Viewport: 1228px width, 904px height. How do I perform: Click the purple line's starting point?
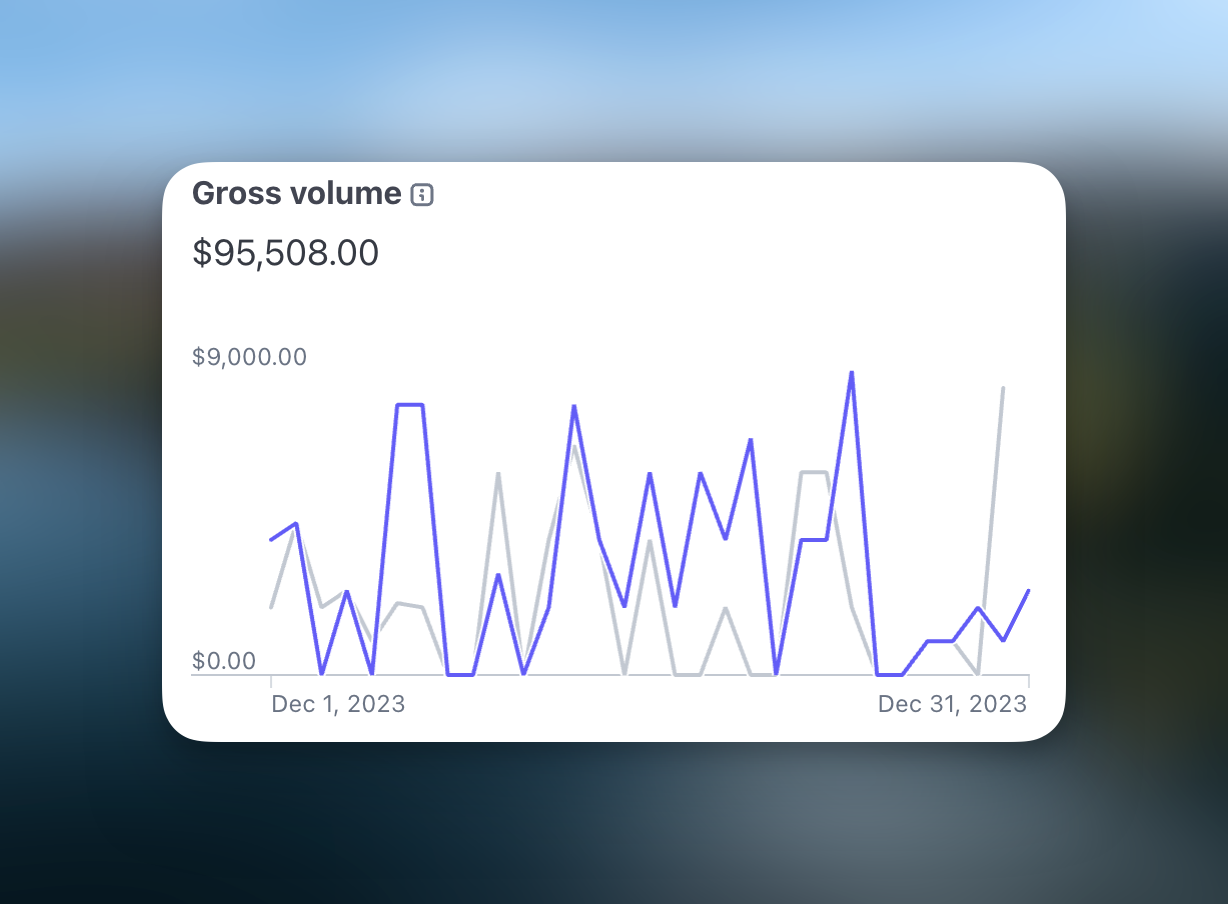coord(272,540)
